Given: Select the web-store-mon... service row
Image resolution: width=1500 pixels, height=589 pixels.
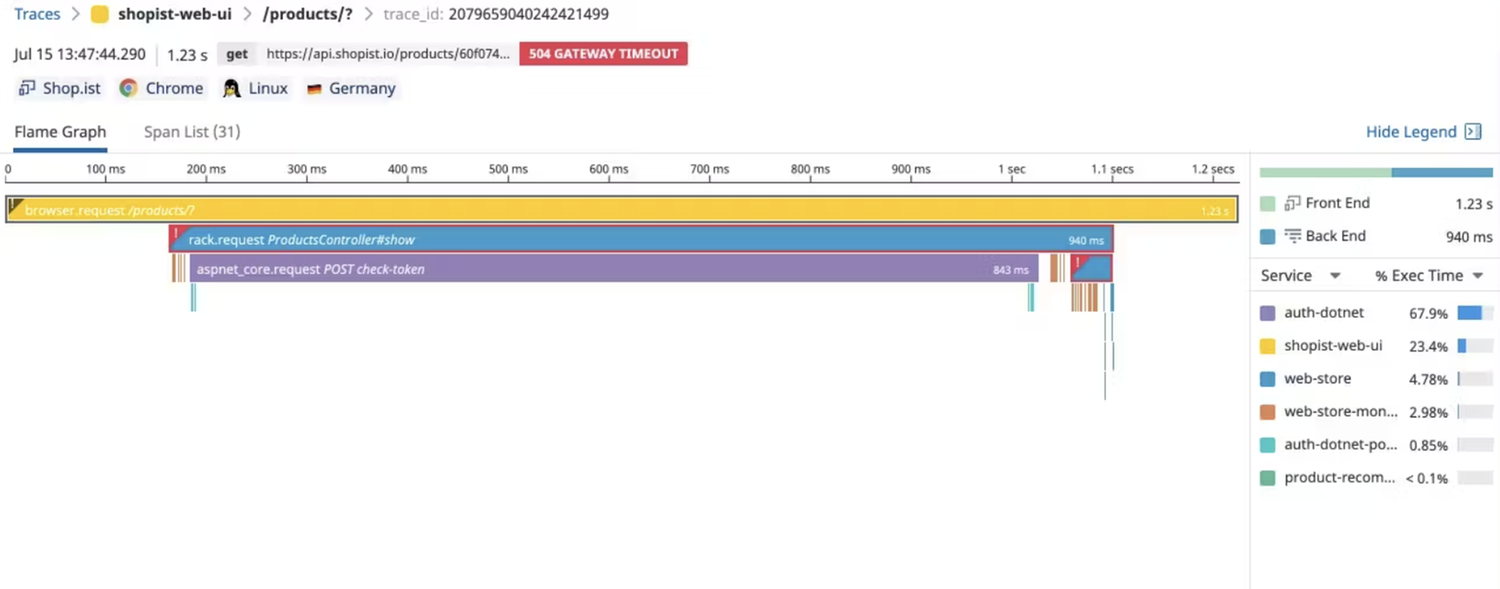Looking at the screenshot, I should tap(1376, 412).
